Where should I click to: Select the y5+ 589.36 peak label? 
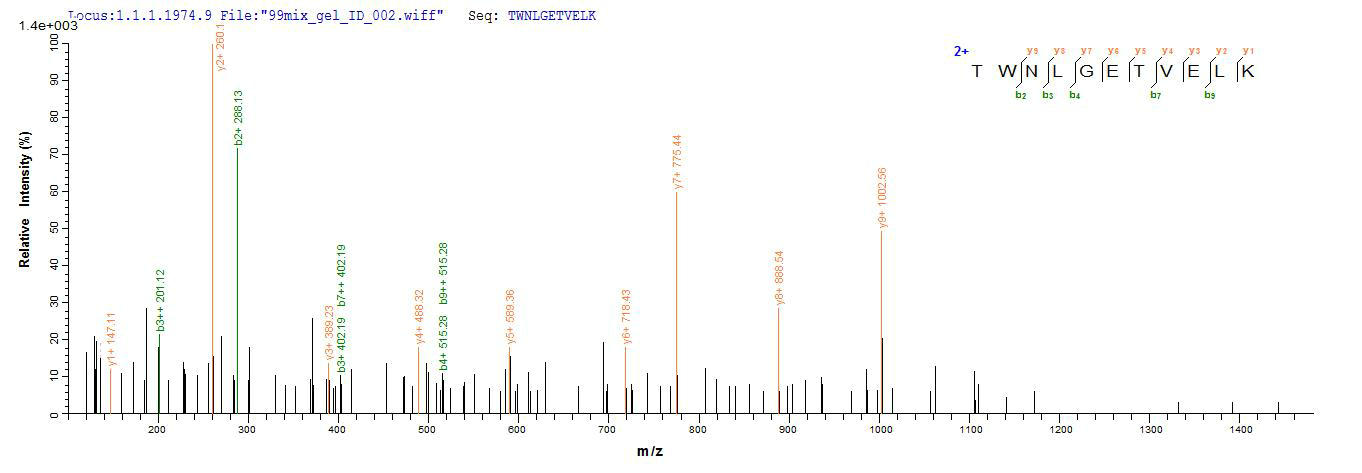(510, 317)
